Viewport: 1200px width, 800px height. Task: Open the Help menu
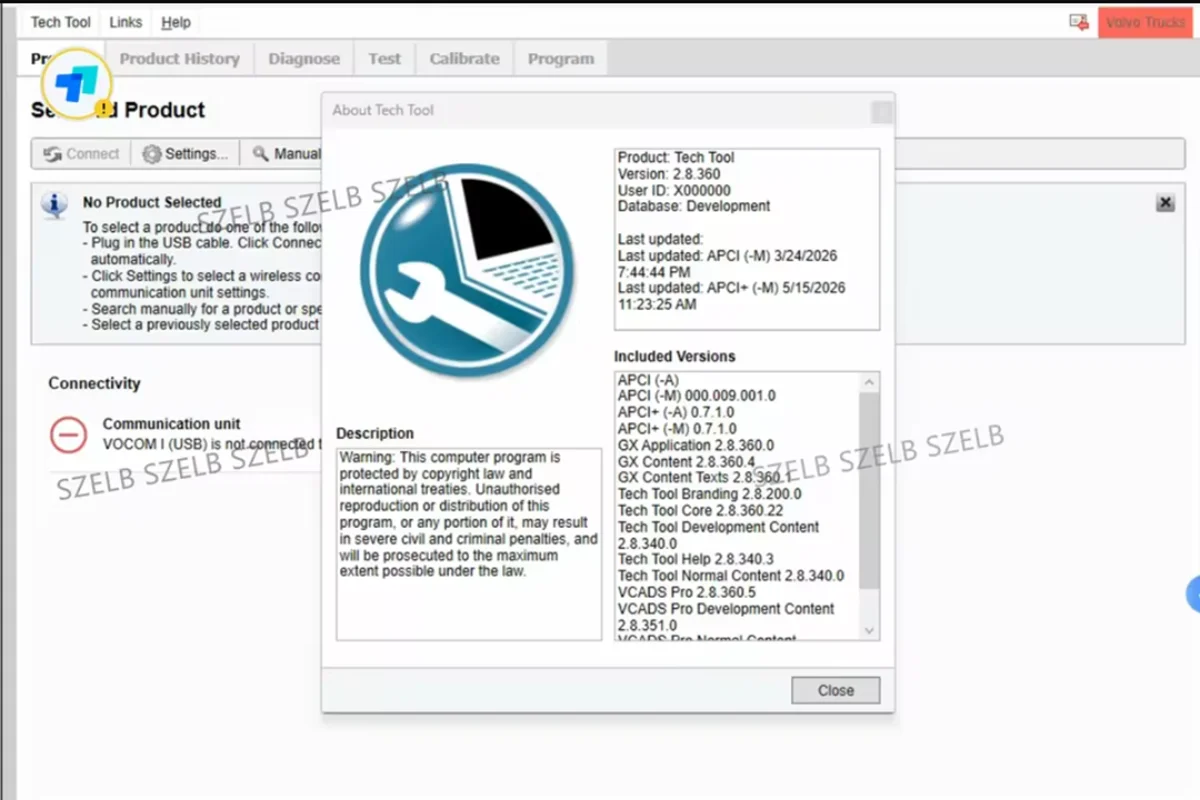pyautogui.click(x=176, y=22)
